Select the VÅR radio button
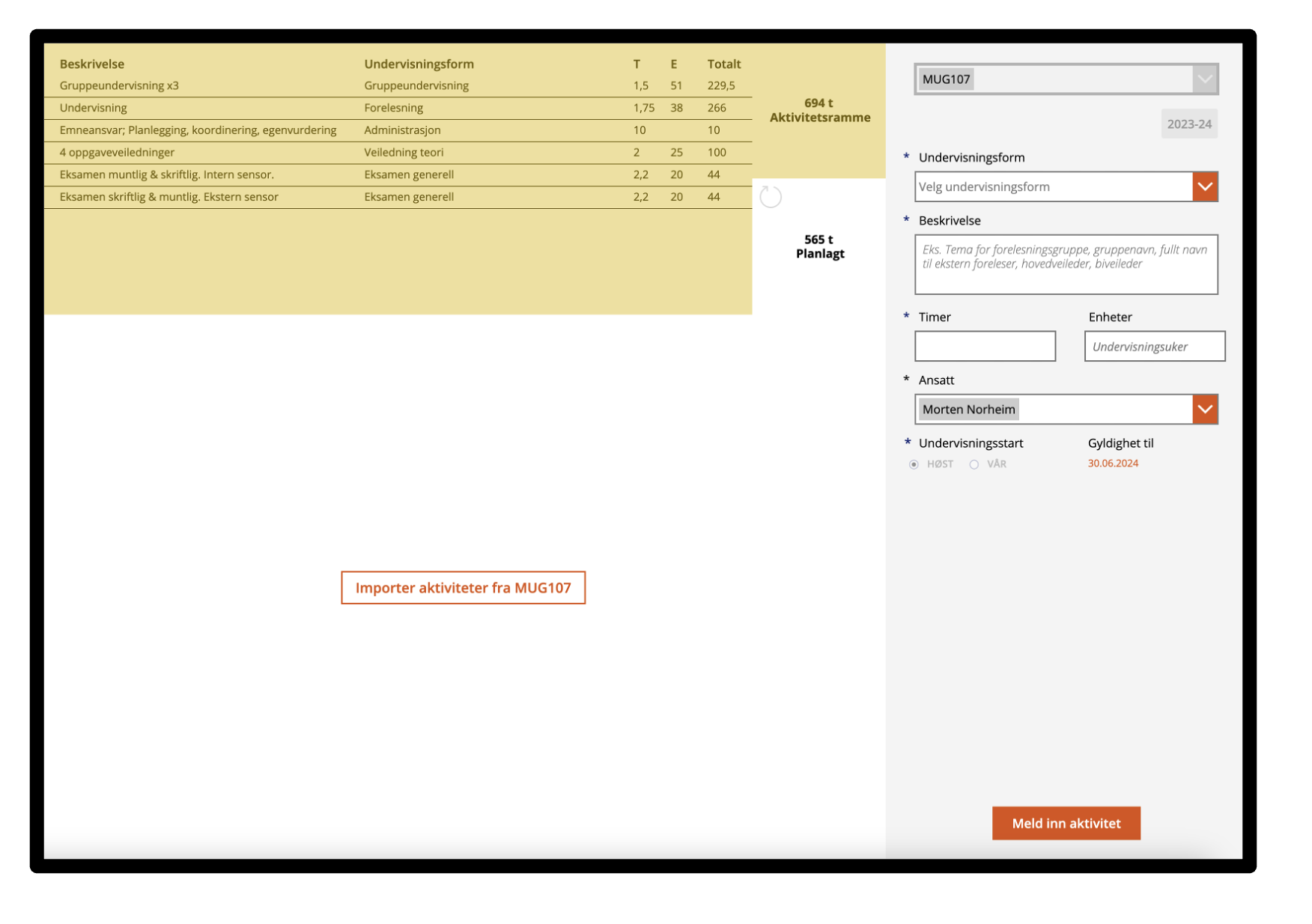 [x=974, y=464]
